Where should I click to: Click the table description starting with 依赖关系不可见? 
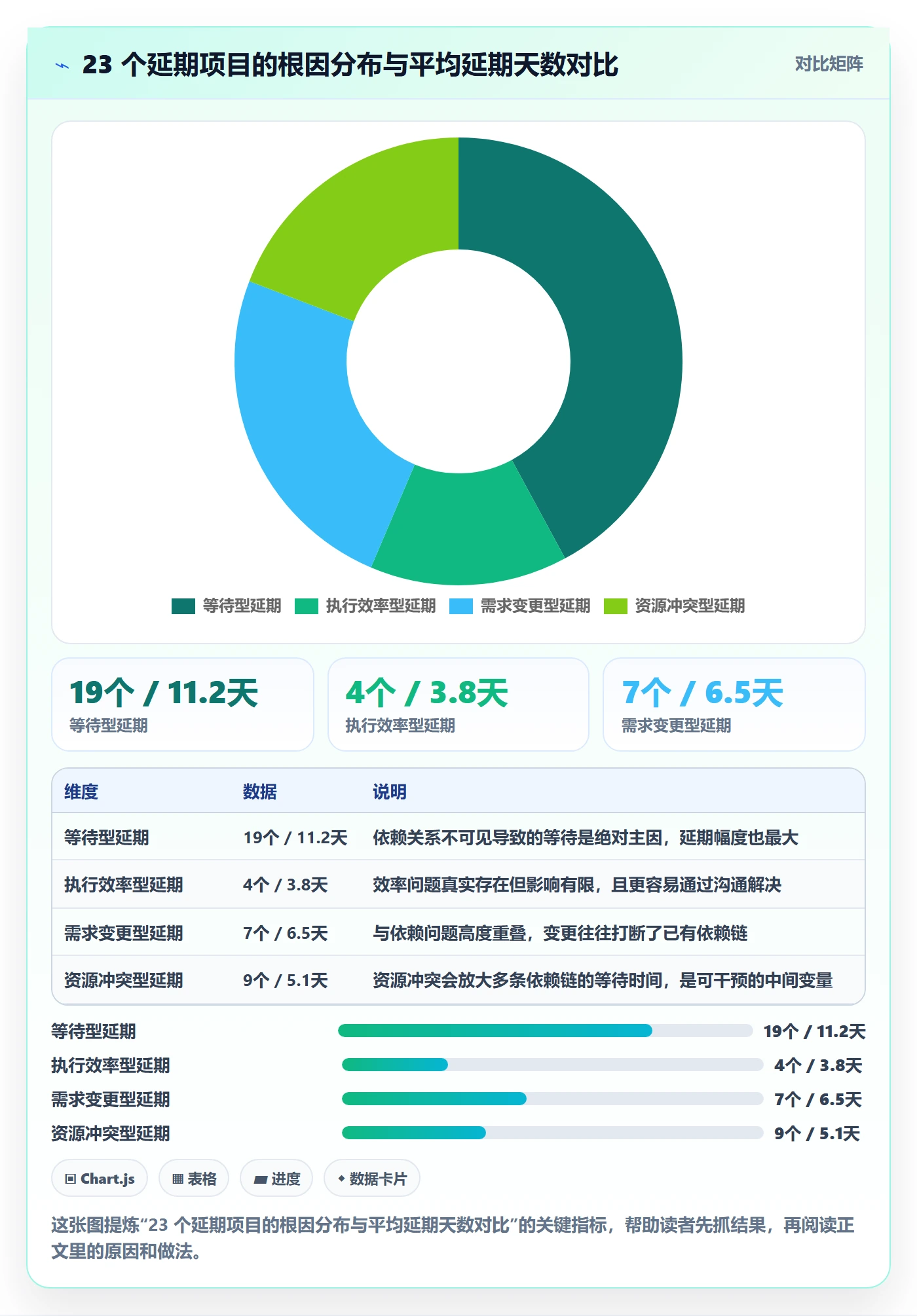pyautogui.click(x=586, y=837)
